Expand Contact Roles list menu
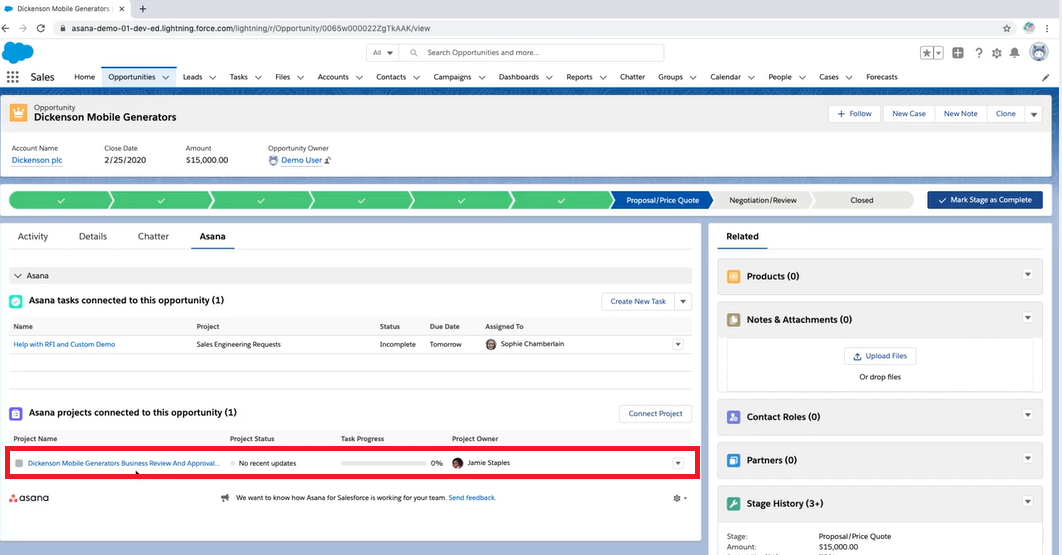Image resolution: width=1062 pixels, height=555 pixels. pyautogui.click(x=1027, y=415)
